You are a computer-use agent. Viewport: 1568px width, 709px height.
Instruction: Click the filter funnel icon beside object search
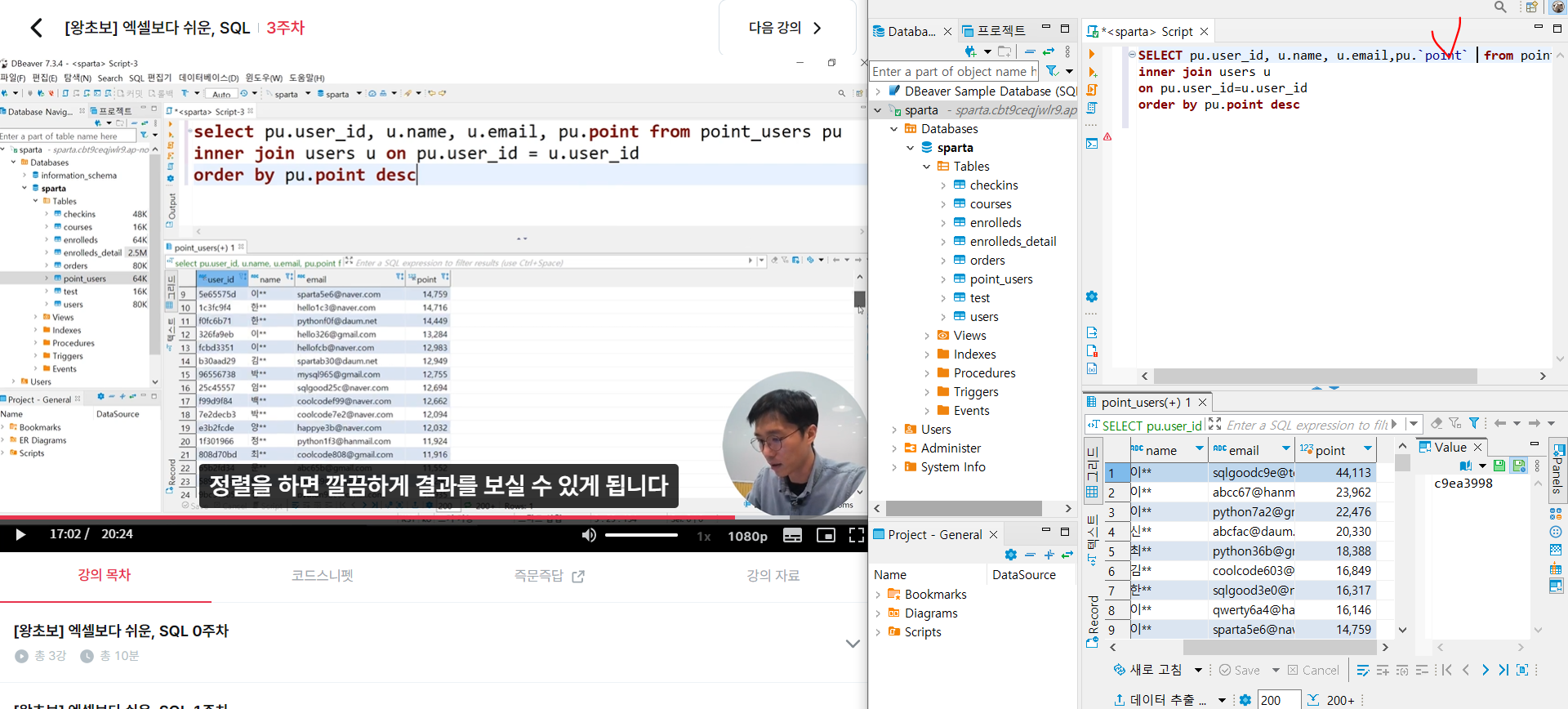1053,71
